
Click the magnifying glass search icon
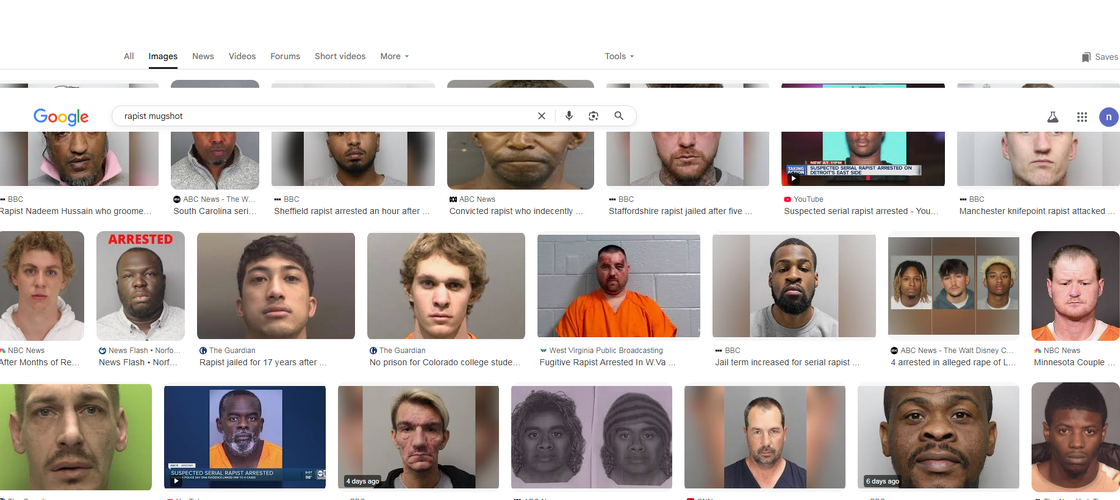click(619, 116)
